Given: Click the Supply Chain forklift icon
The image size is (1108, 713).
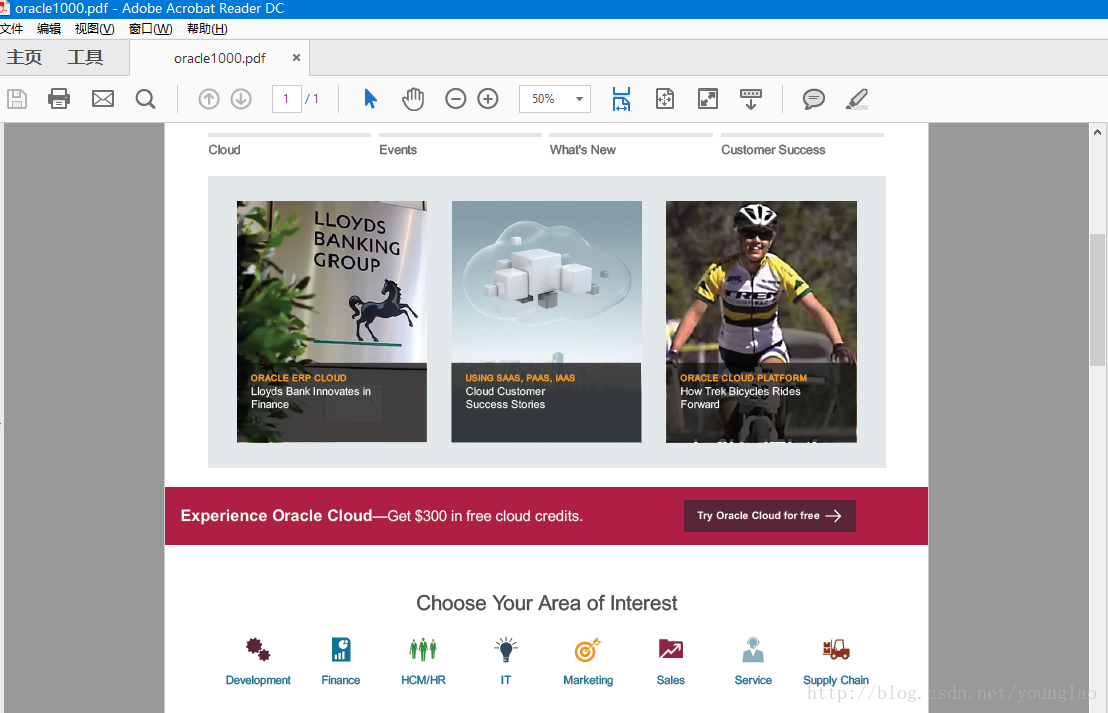Looking at the screenshot, I should pyautogui.click(x=836, y=649).
